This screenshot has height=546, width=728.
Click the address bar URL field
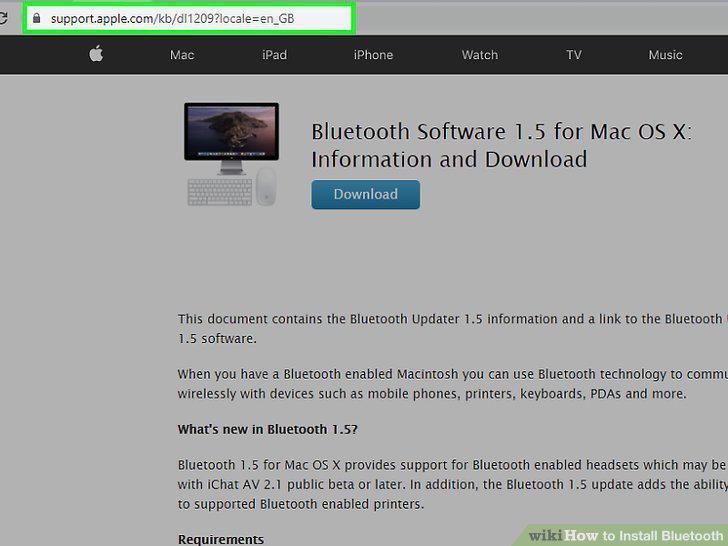click(x=189, y=19)
